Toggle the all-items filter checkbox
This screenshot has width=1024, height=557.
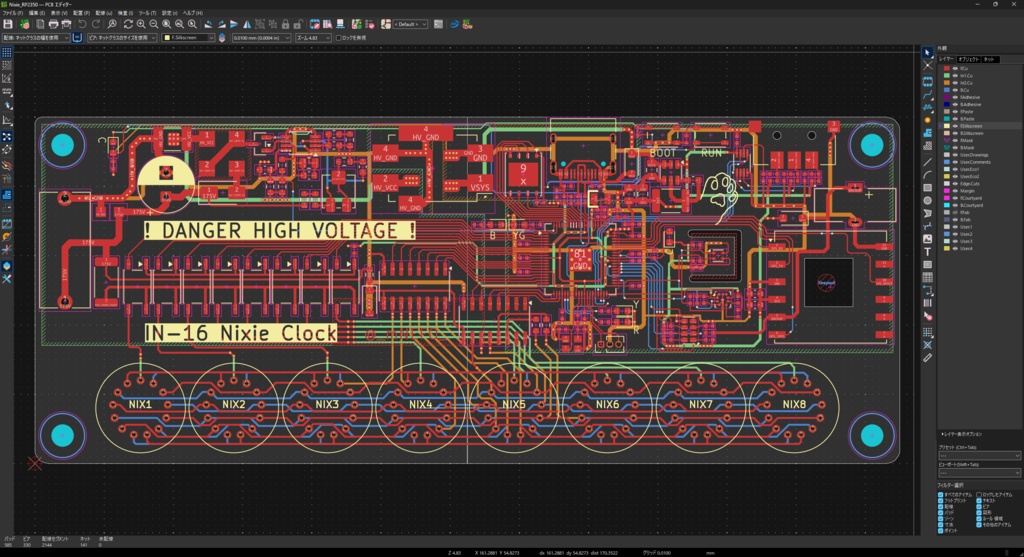tap(940, 495)
